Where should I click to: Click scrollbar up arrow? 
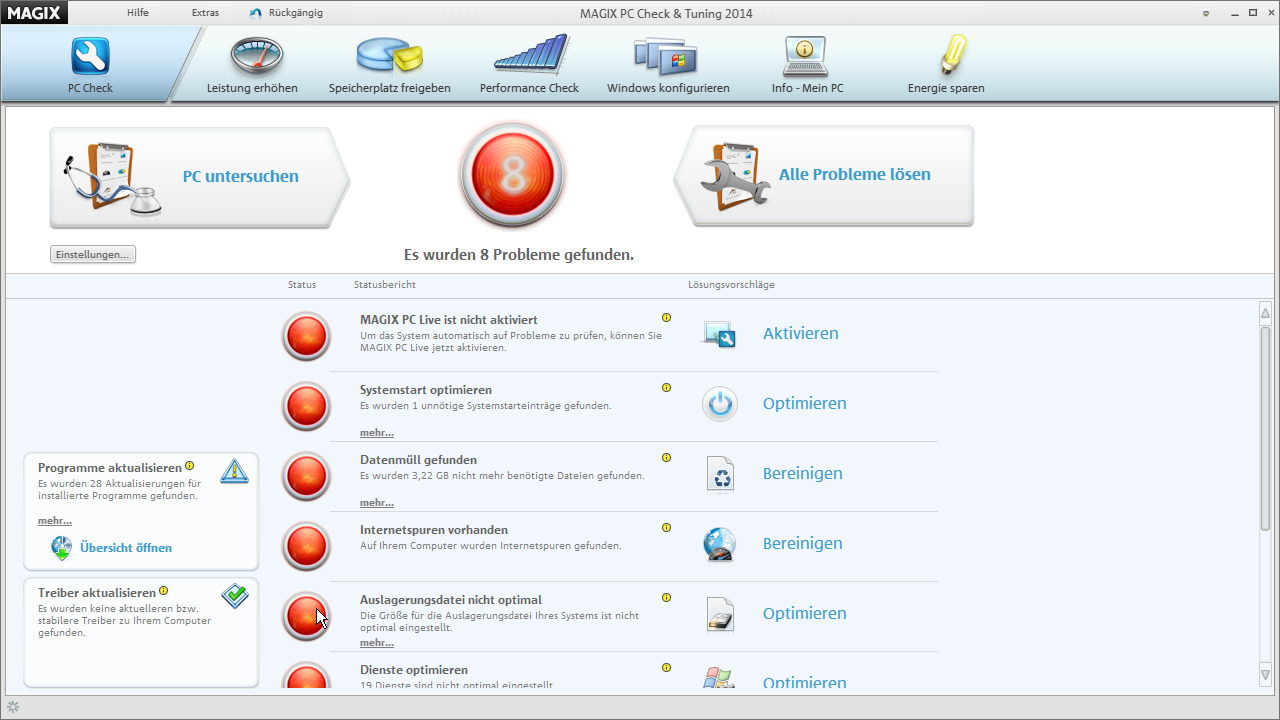(1265, 313)
